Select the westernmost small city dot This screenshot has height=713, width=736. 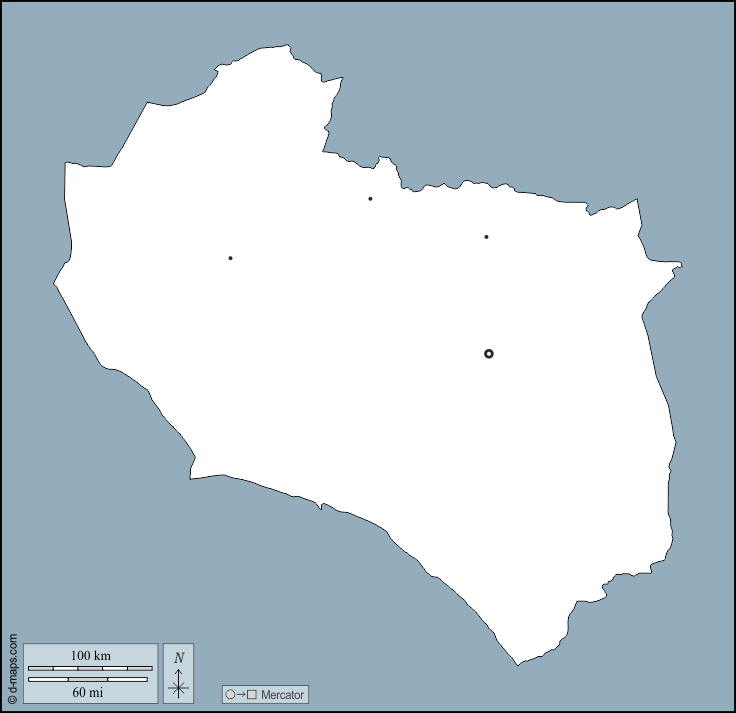click(x=230, y=258)
